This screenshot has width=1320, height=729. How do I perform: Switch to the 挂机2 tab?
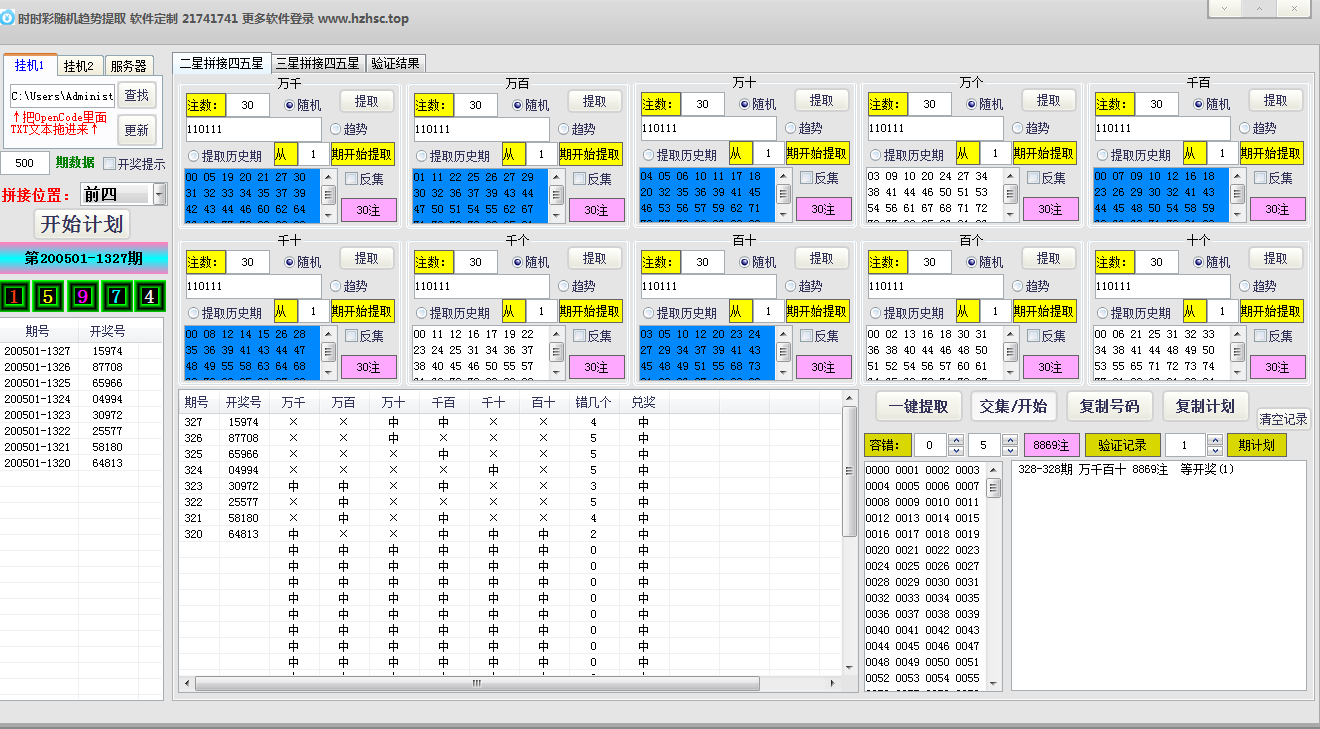pyautogui.click(x=79, y=66)
